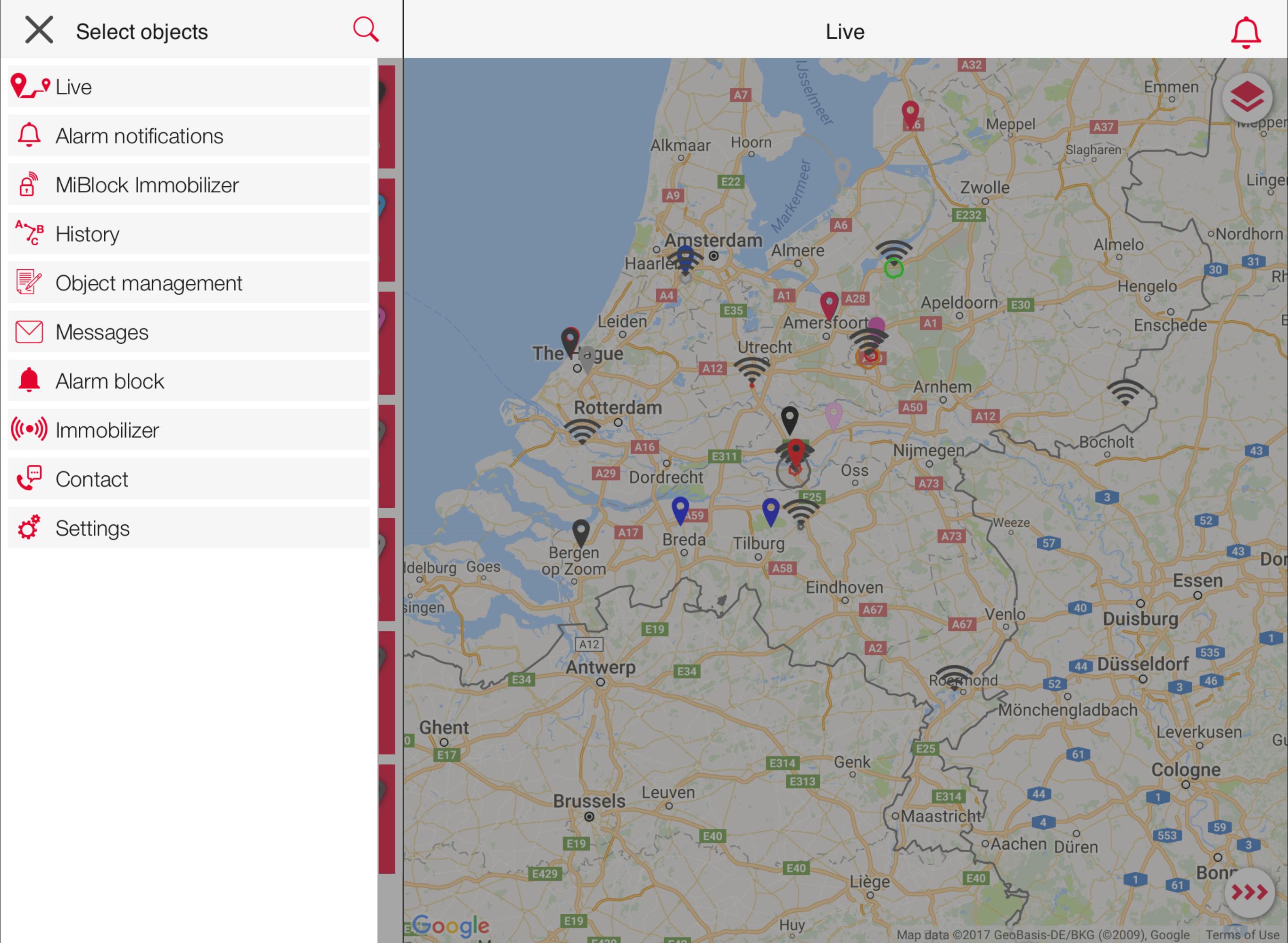Select the Alarm block menu item
This screenshot has height=943, width=1288.
[189, 381]
